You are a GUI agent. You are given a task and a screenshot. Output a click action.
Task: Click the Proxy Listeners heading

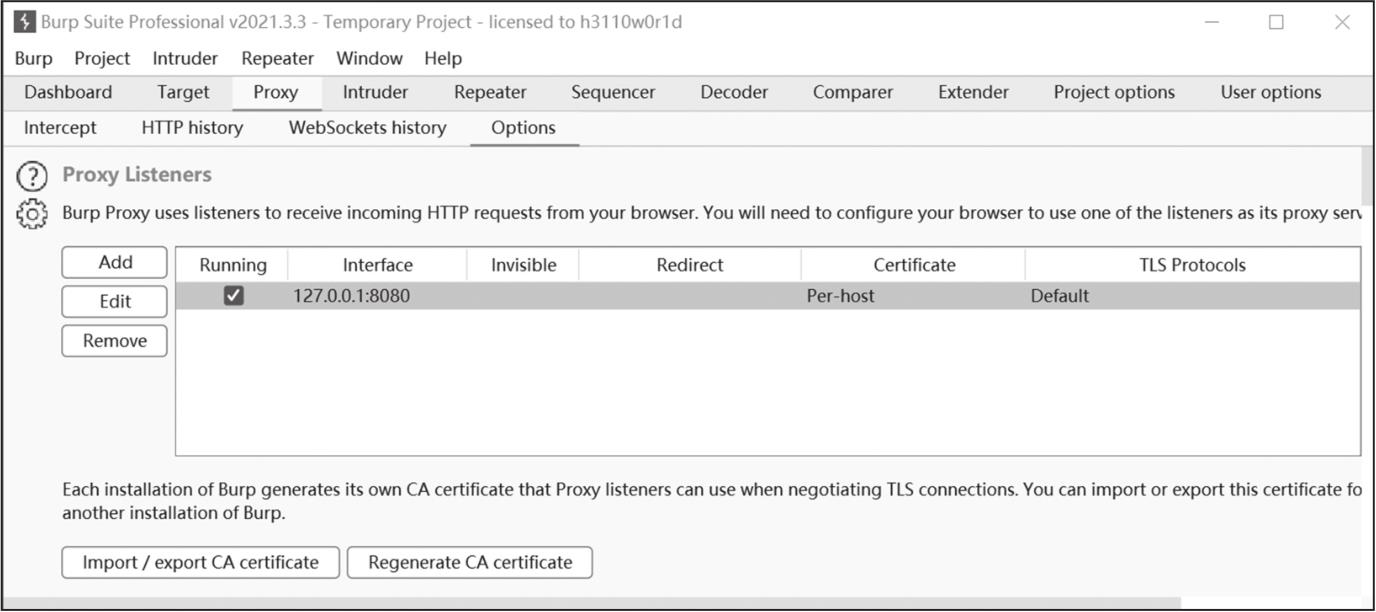pyautogui.click(x=137, y=175)
